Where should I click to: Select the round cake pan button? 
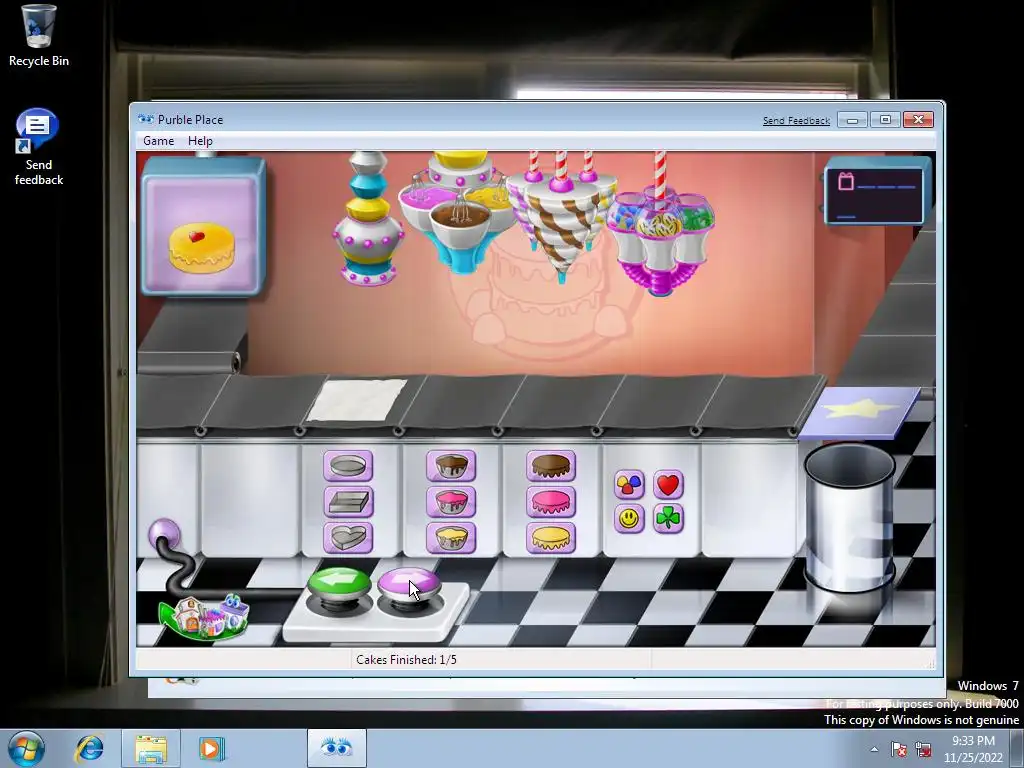348,466
